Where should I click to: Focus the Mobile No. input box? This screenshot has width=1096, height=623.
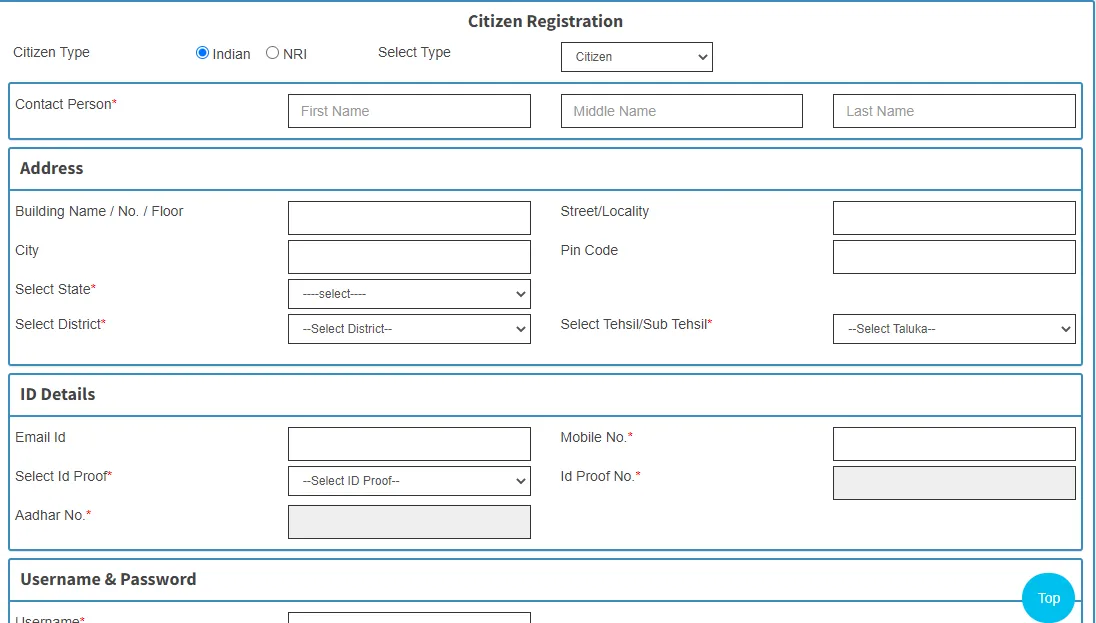coord(954,444)
